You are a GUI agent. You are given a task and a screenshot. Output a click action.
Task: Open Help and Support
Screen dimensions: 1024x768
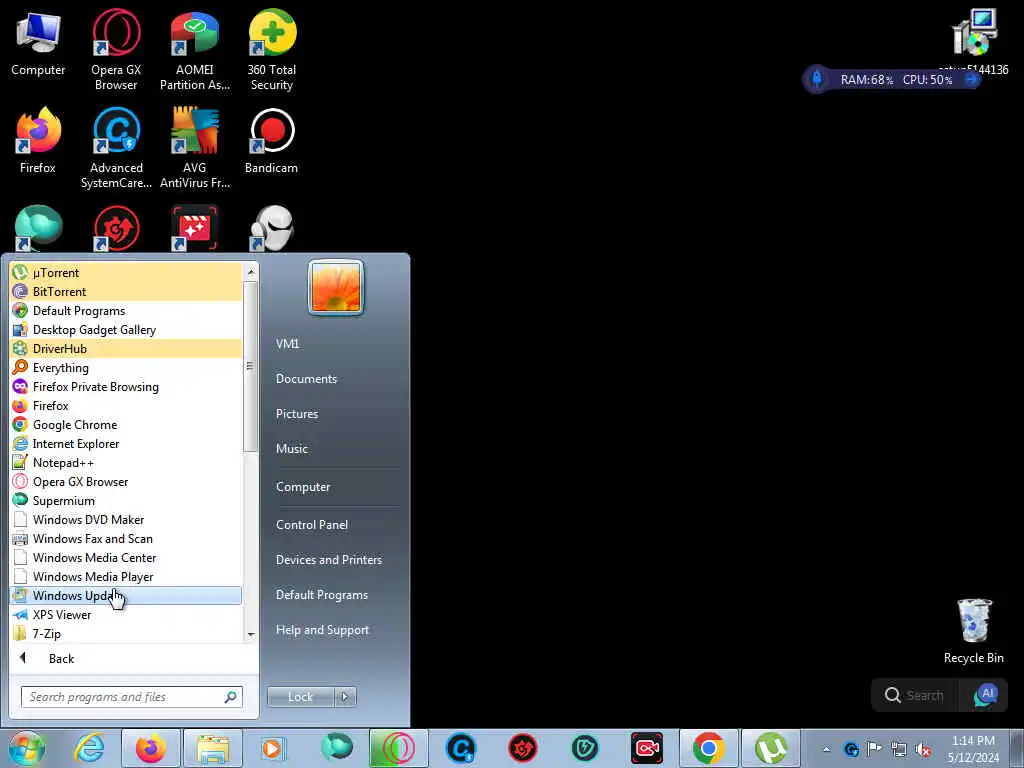tap(322, 630)
